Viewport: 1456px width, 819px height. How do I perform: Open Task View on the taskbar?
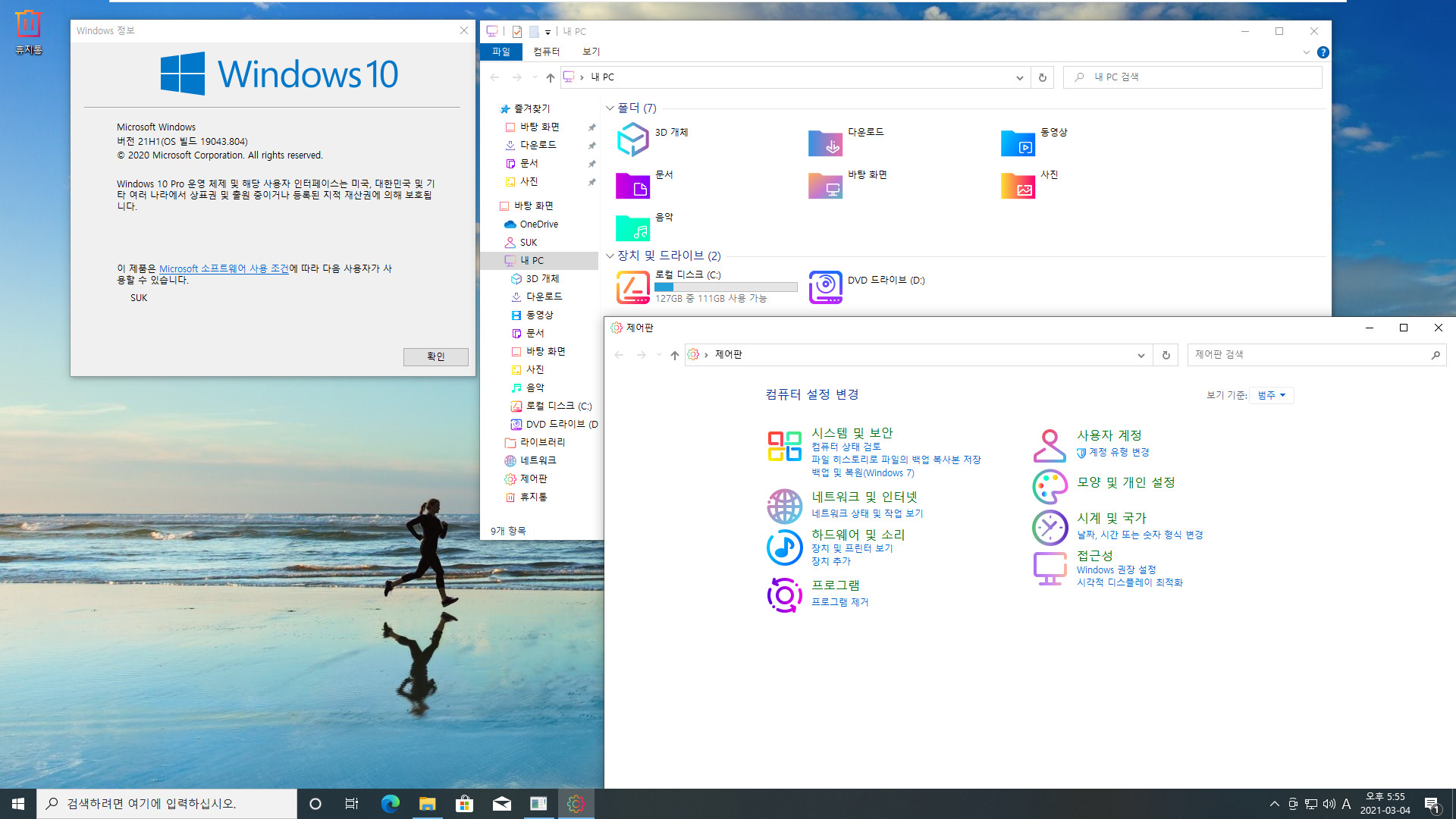[352, 804]
